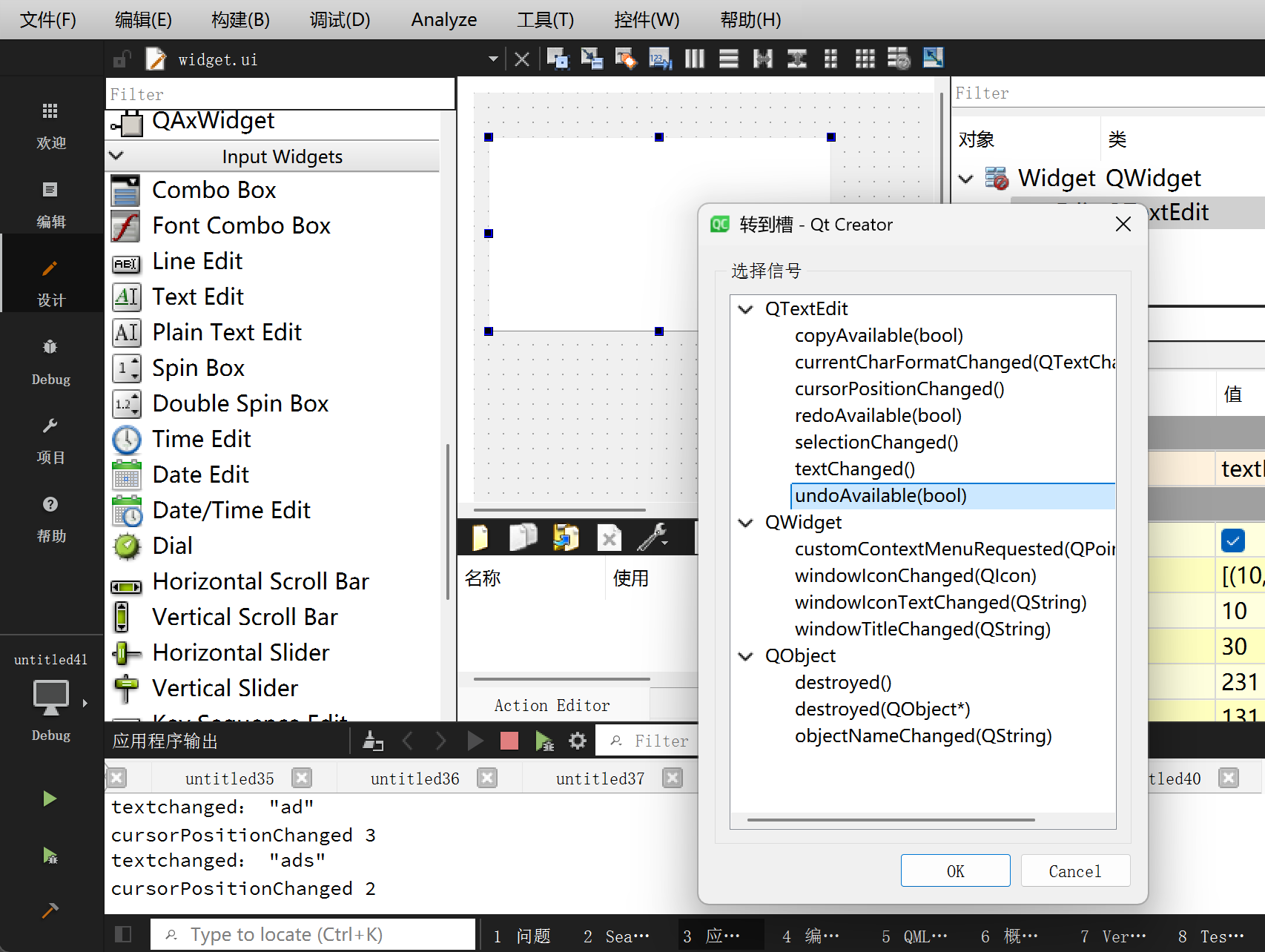Open the 编辑(E) menu
The image size is (1265, 952).
(144, 20)
